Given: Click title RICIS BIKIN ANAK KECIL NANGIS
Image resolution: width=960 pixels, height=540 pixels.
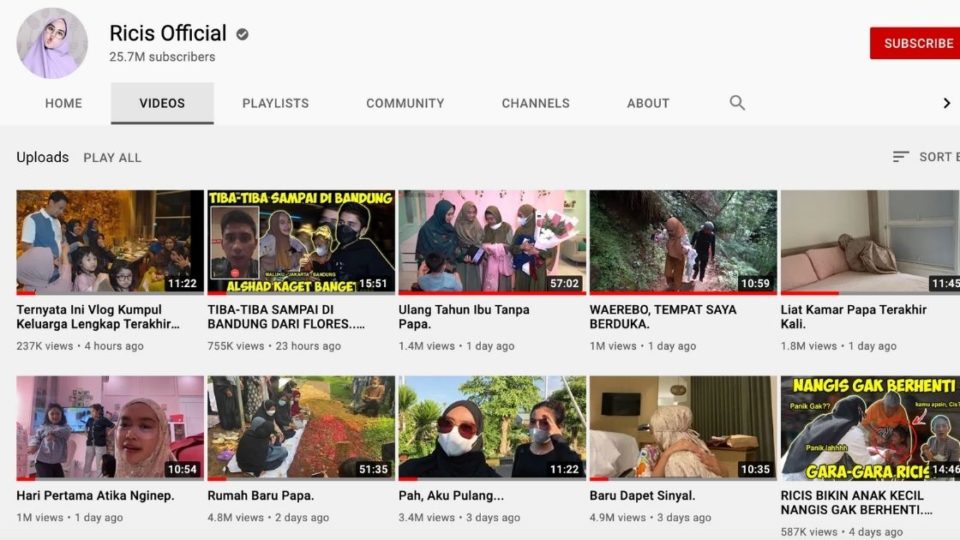Looking at the screenshot, I should (x=857, y=503).
